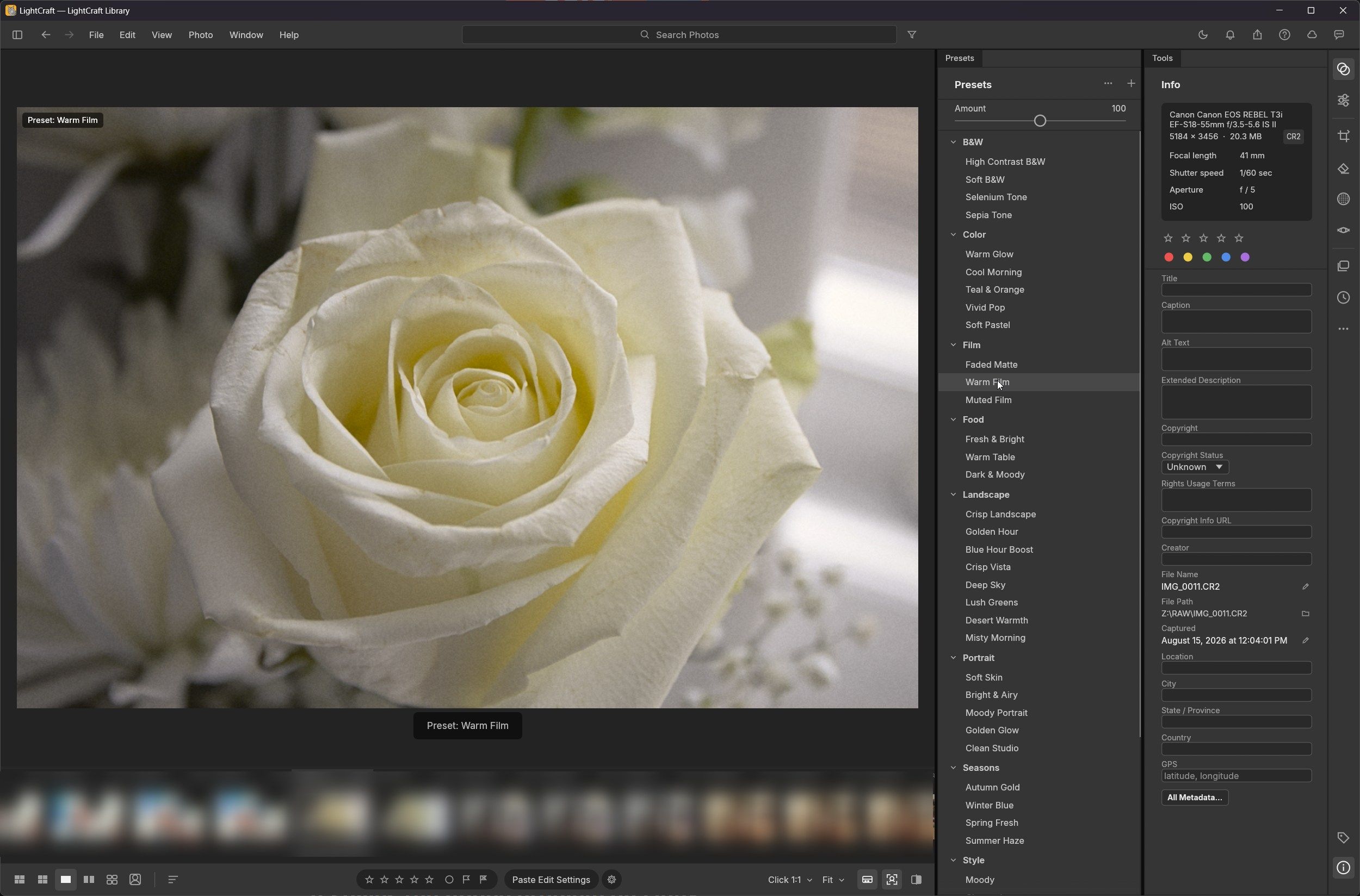
Task: Open the File menu
Action: pos(96,35)
